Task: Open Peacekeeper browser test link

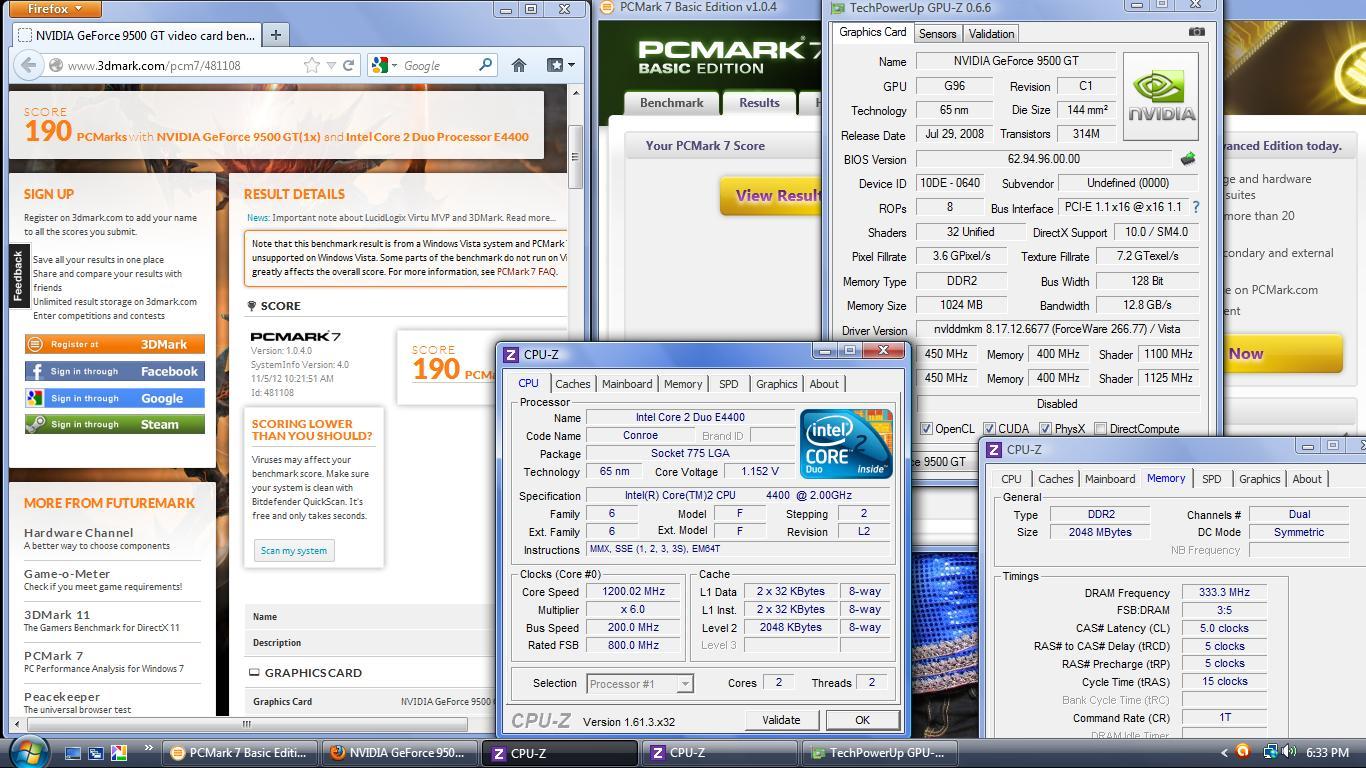Action: pos(62,696)
